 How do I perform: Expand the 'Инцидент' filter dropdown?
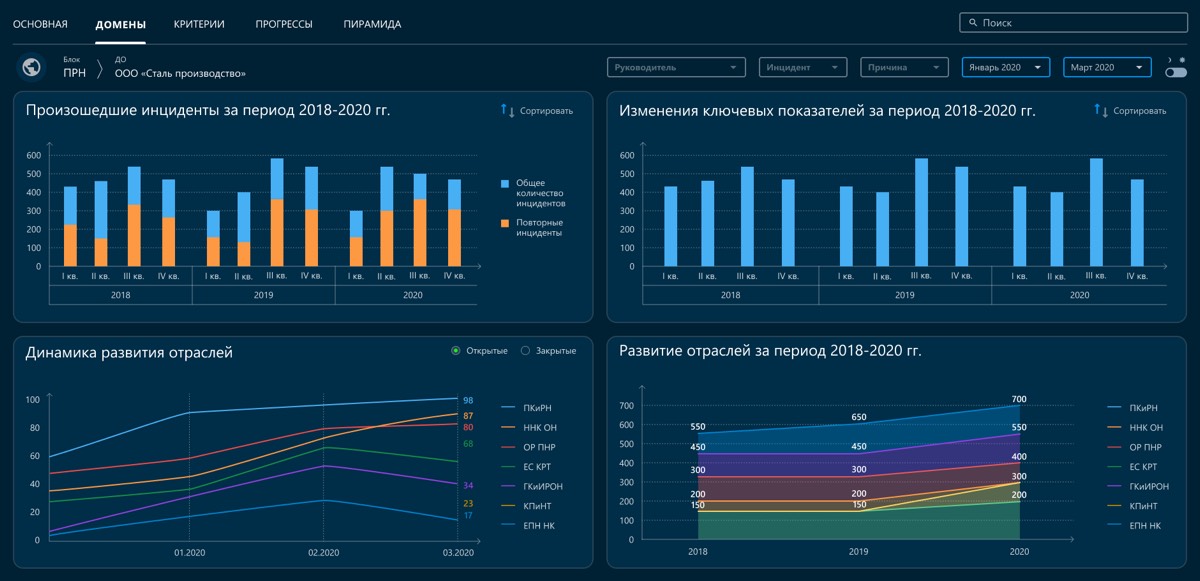point(804,67)
